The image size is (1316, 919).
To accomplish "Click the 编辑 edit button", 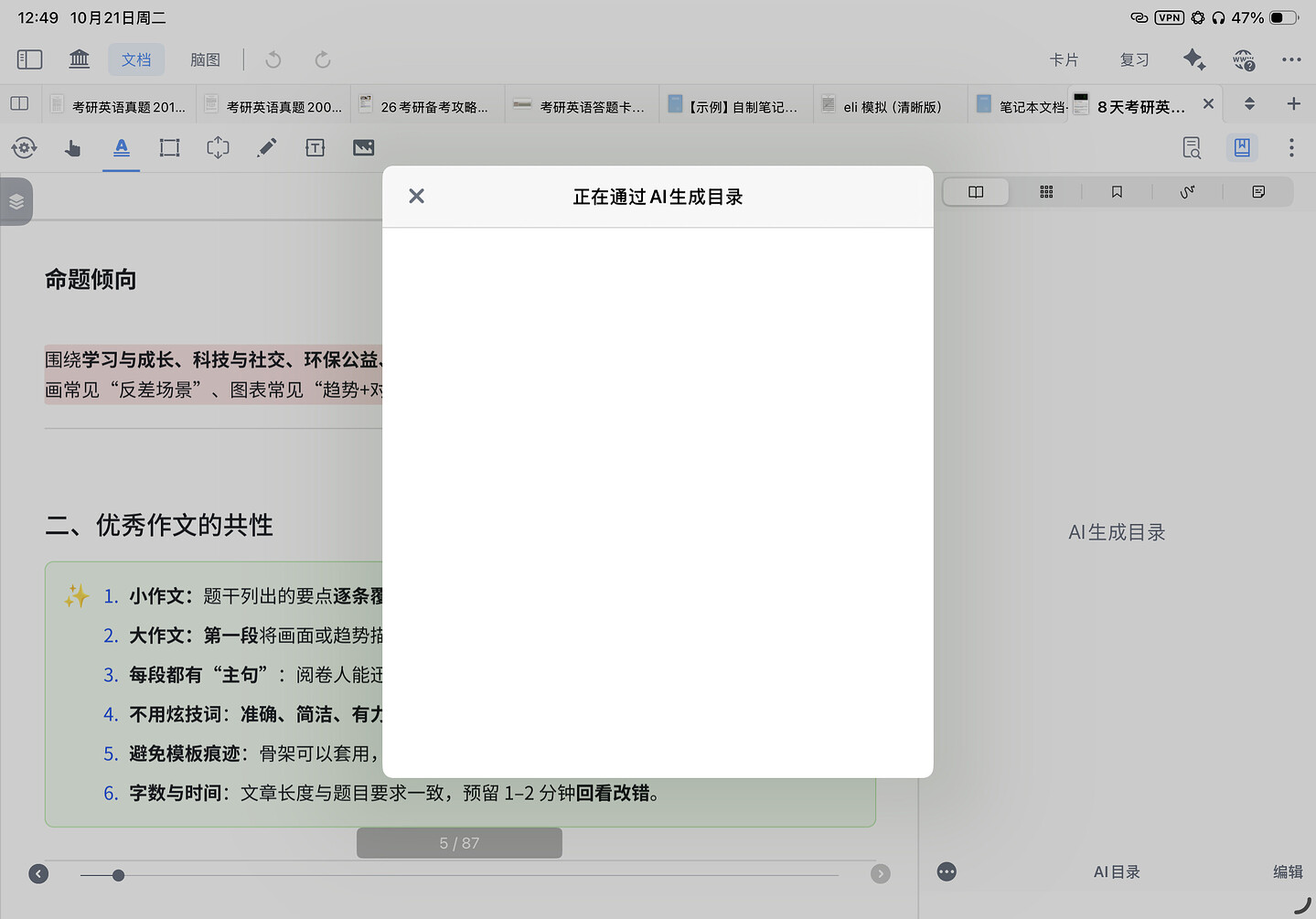I will [x=1287, y=871].
